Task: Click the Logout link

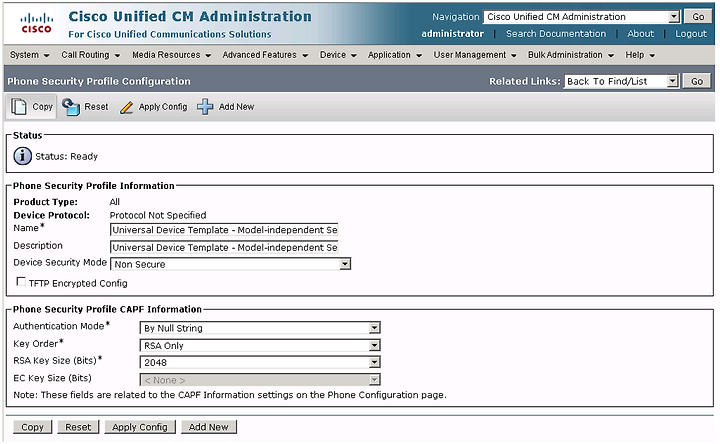Action: coord(691,34)
